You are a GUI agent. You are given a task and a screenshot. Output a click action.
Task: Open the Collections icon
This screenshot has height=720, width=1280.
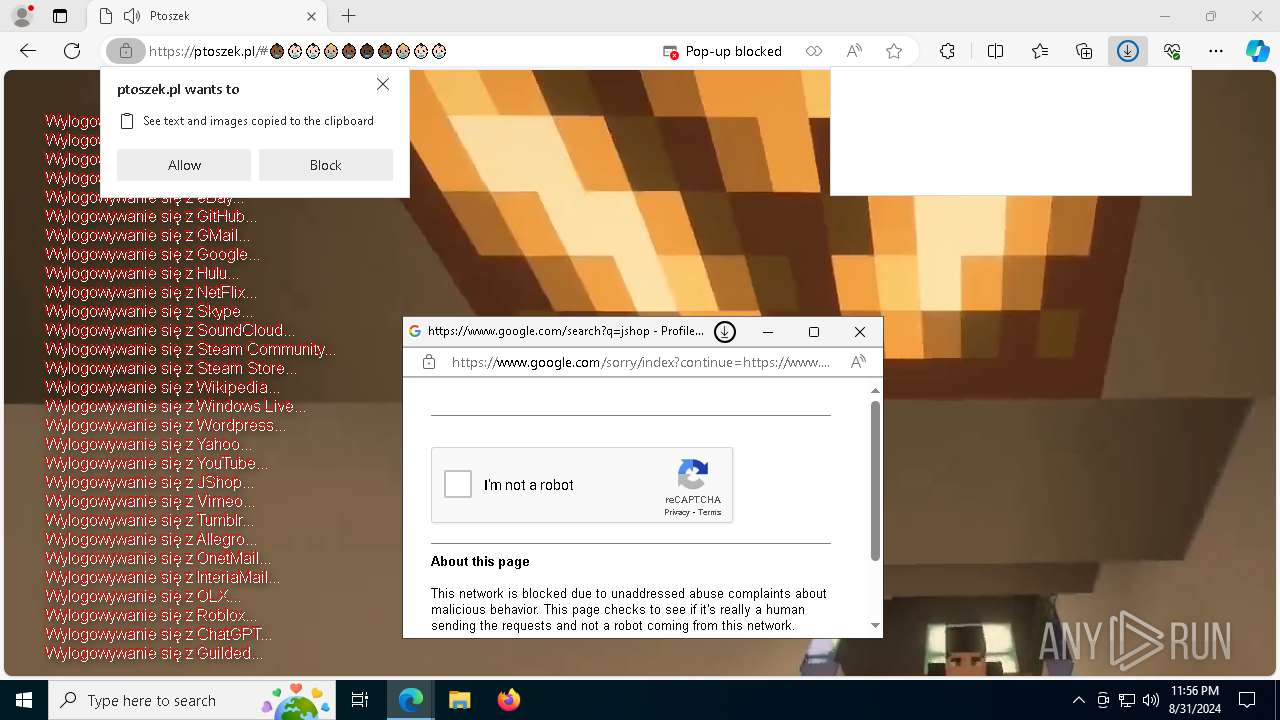point(1084,51)
